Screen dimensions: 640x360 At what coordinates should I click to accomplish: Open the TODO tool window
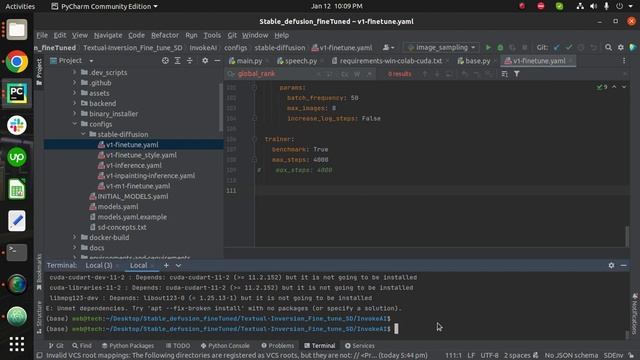click(x=178, y=345)
